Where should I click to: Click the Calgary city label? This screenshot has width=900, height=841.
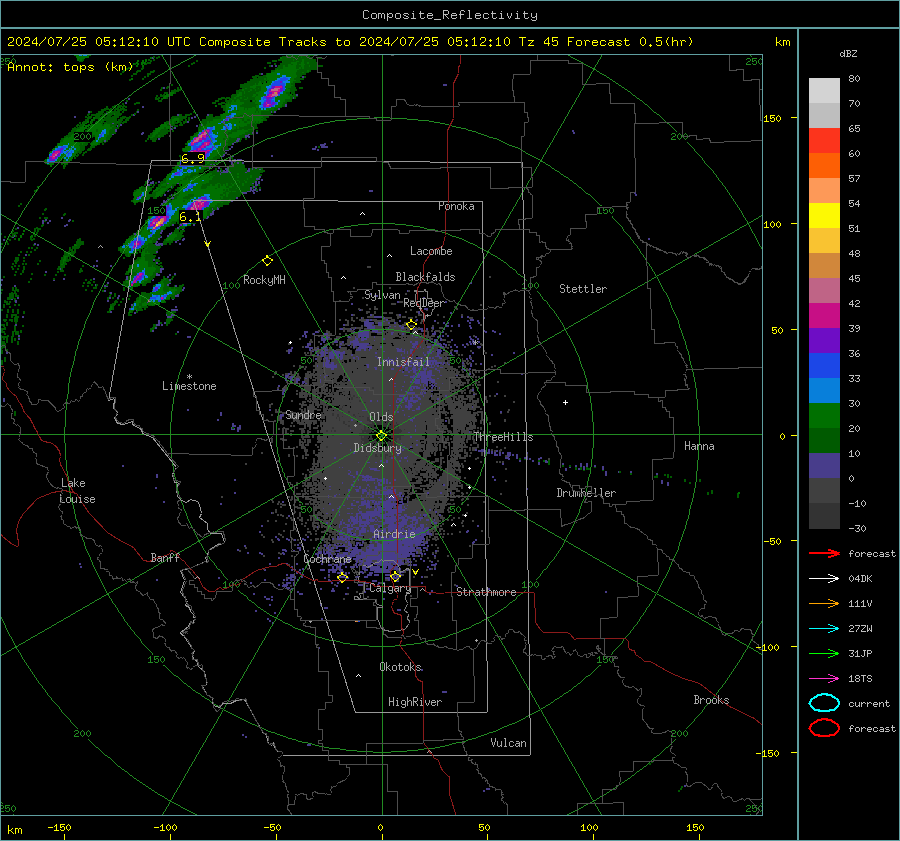pos(390,588)
